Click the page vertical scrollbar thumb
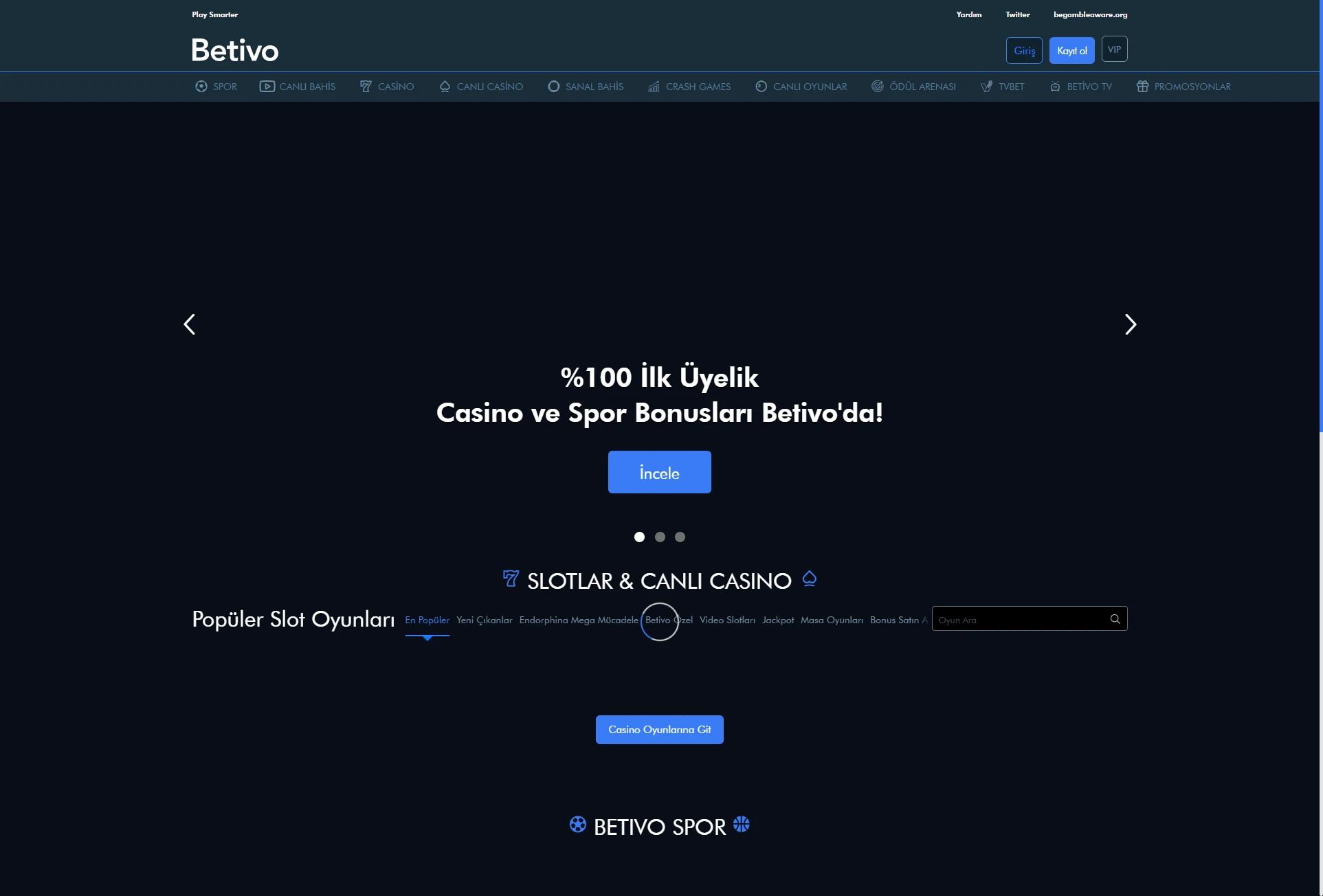 click(x=1320, y=216)
